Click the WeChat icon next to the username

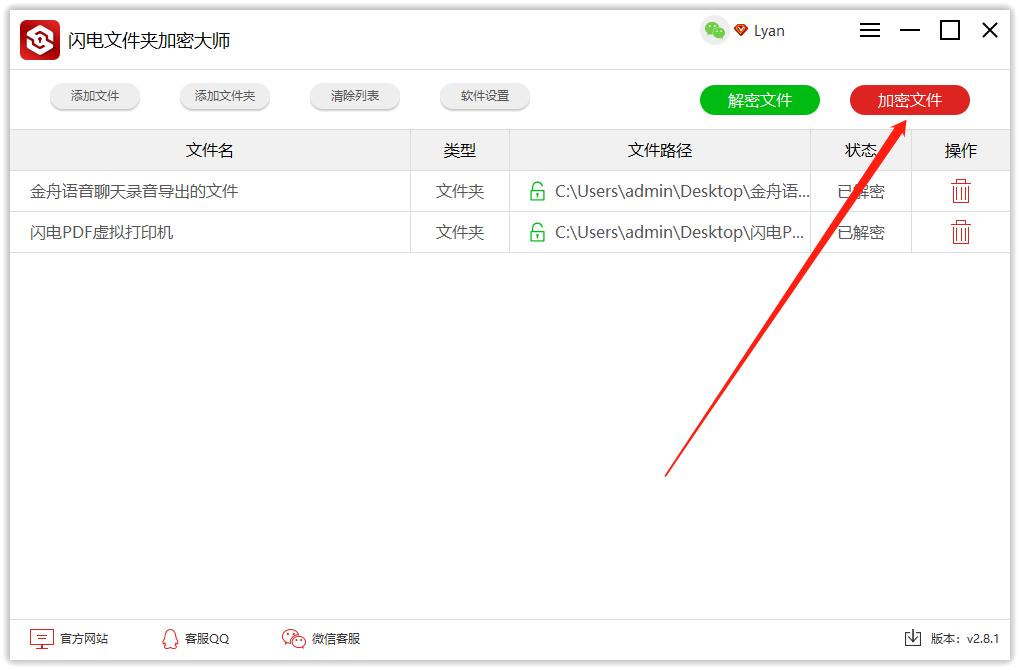coord(714,31)
